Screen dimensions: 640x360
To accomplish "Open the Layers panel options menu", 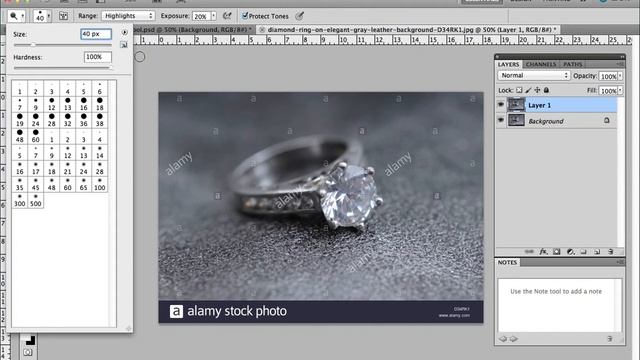I will click(620, 64).
